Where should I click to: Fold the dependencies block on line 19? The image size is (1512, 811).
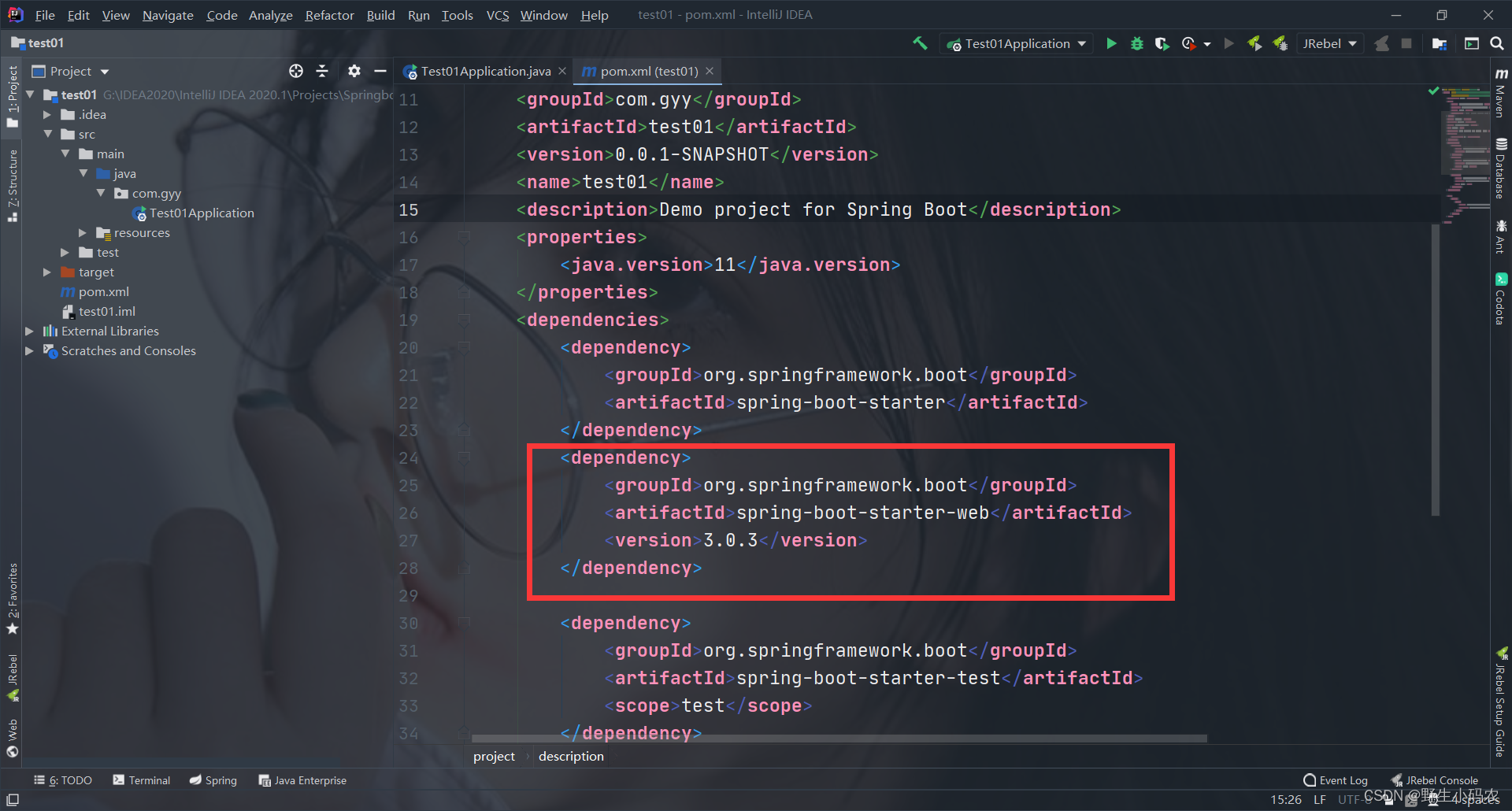tap(464, 320)
